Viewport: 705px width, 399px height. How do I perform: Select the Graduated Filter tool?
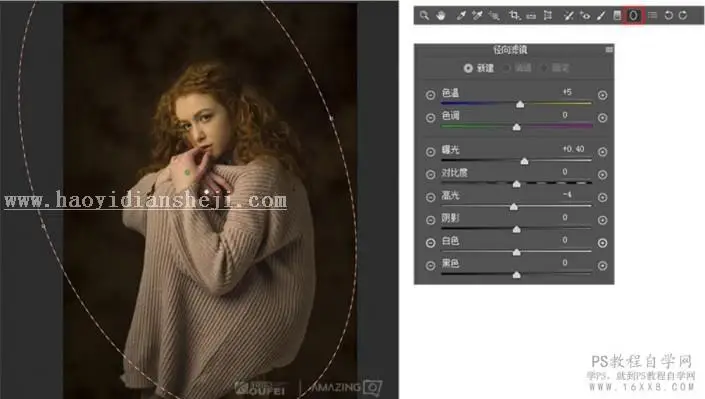(x=617, y=16)
